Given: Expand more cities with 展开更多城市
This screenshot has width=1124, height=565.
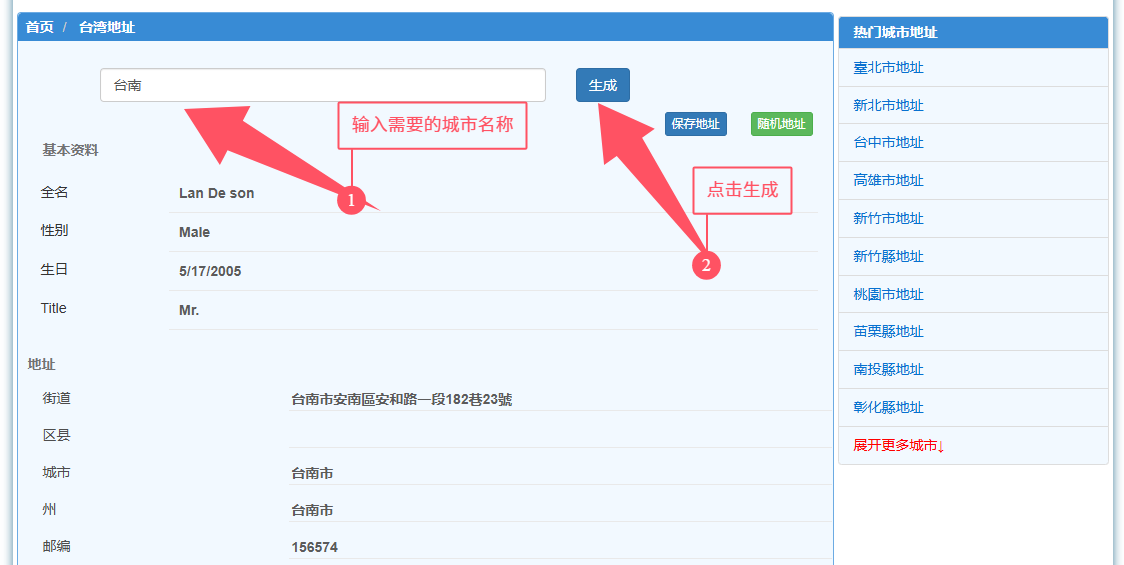Looking at the screenshot, I should (898, 445).
